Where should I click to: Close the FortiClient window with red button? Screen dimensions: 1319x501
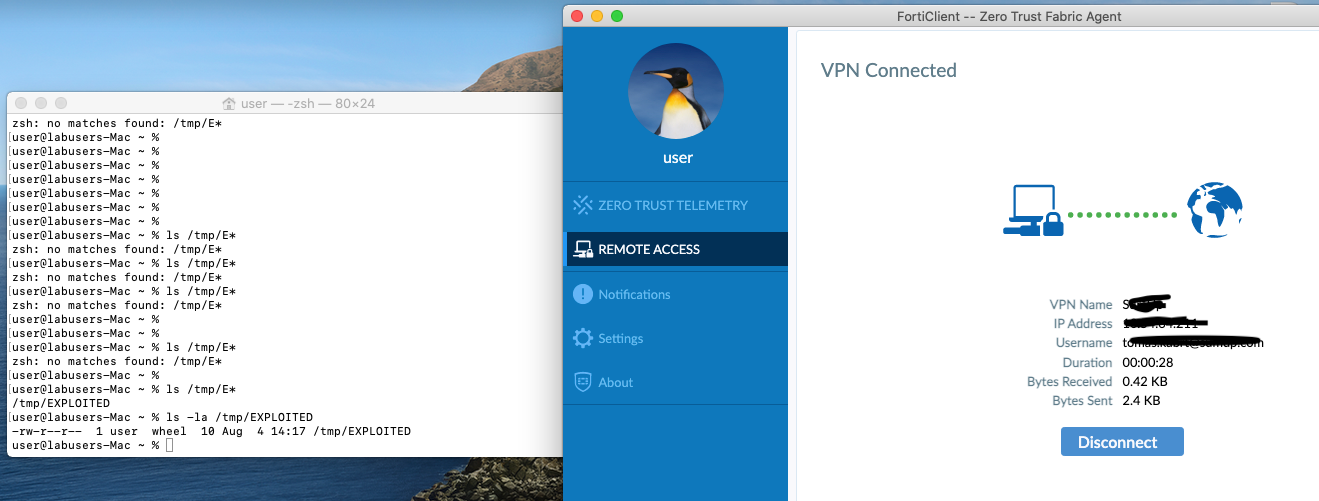coord(576,16)
